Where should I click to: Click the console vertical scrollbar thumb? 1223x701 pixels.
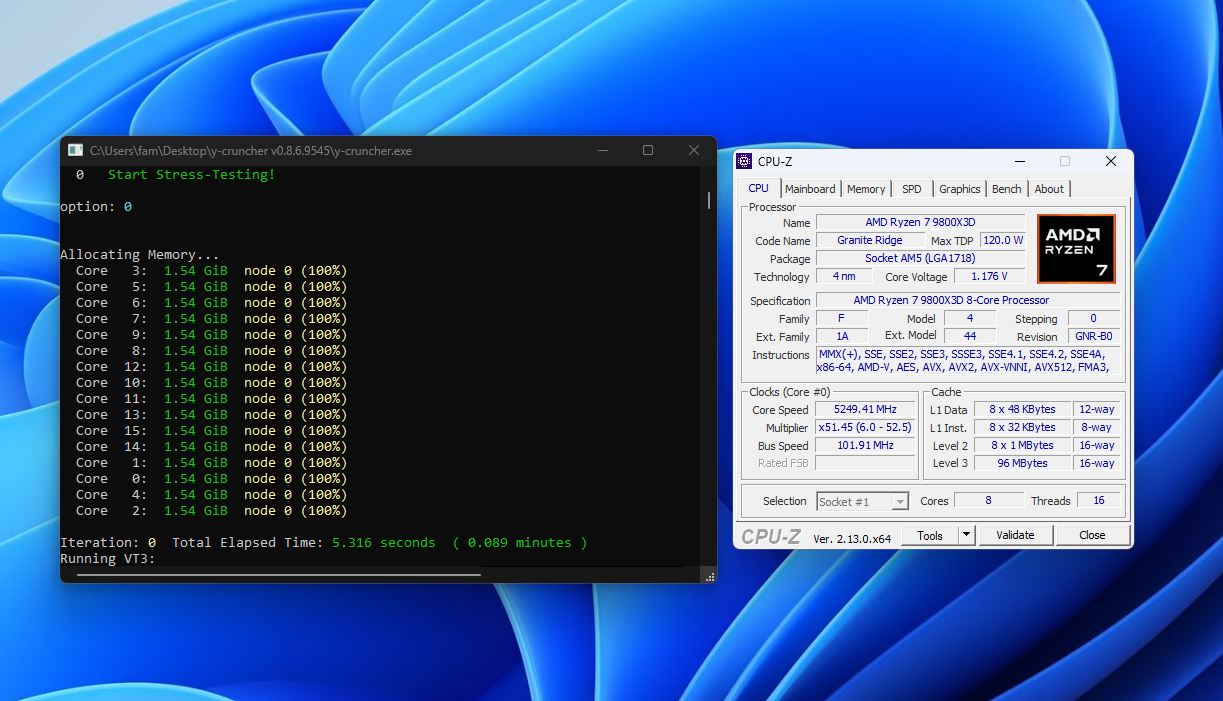click(709, 200)
